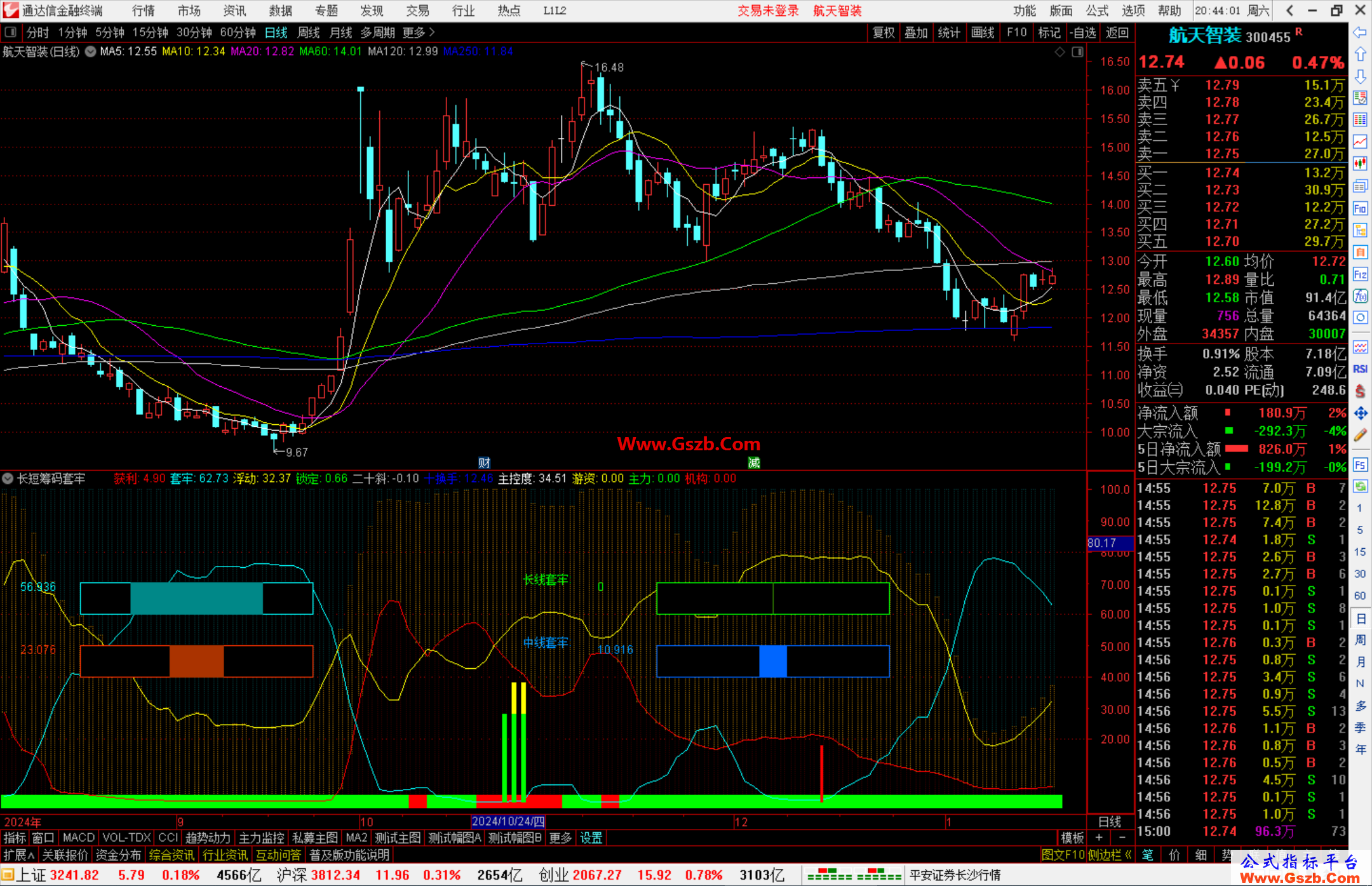Screen dimensions: 1372x886
Task: Click the tree structure sidebar icon
Action: (1360, 230)
